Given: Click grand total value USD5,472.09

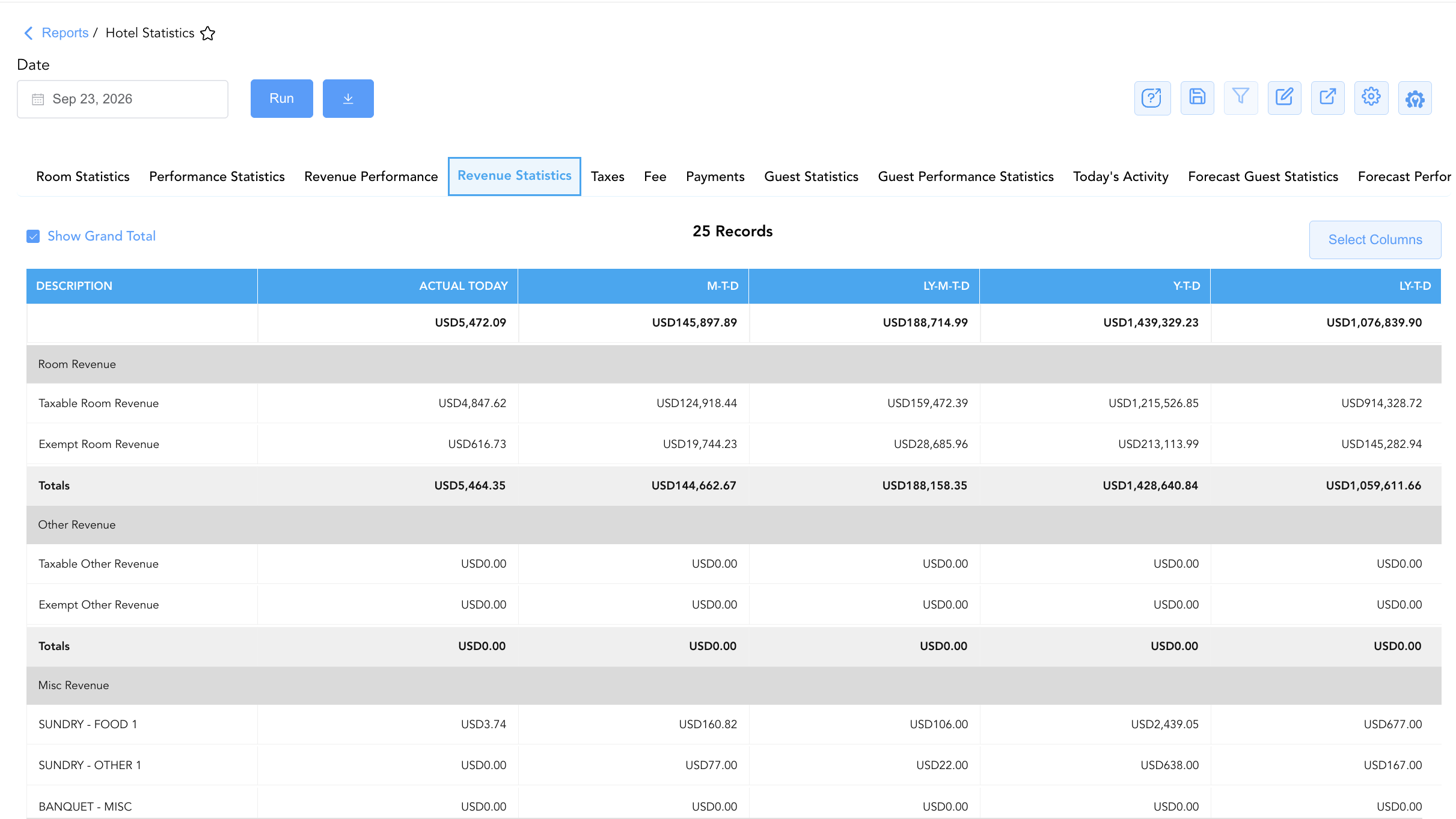Looking at the screenshot, I should point(470,323).
